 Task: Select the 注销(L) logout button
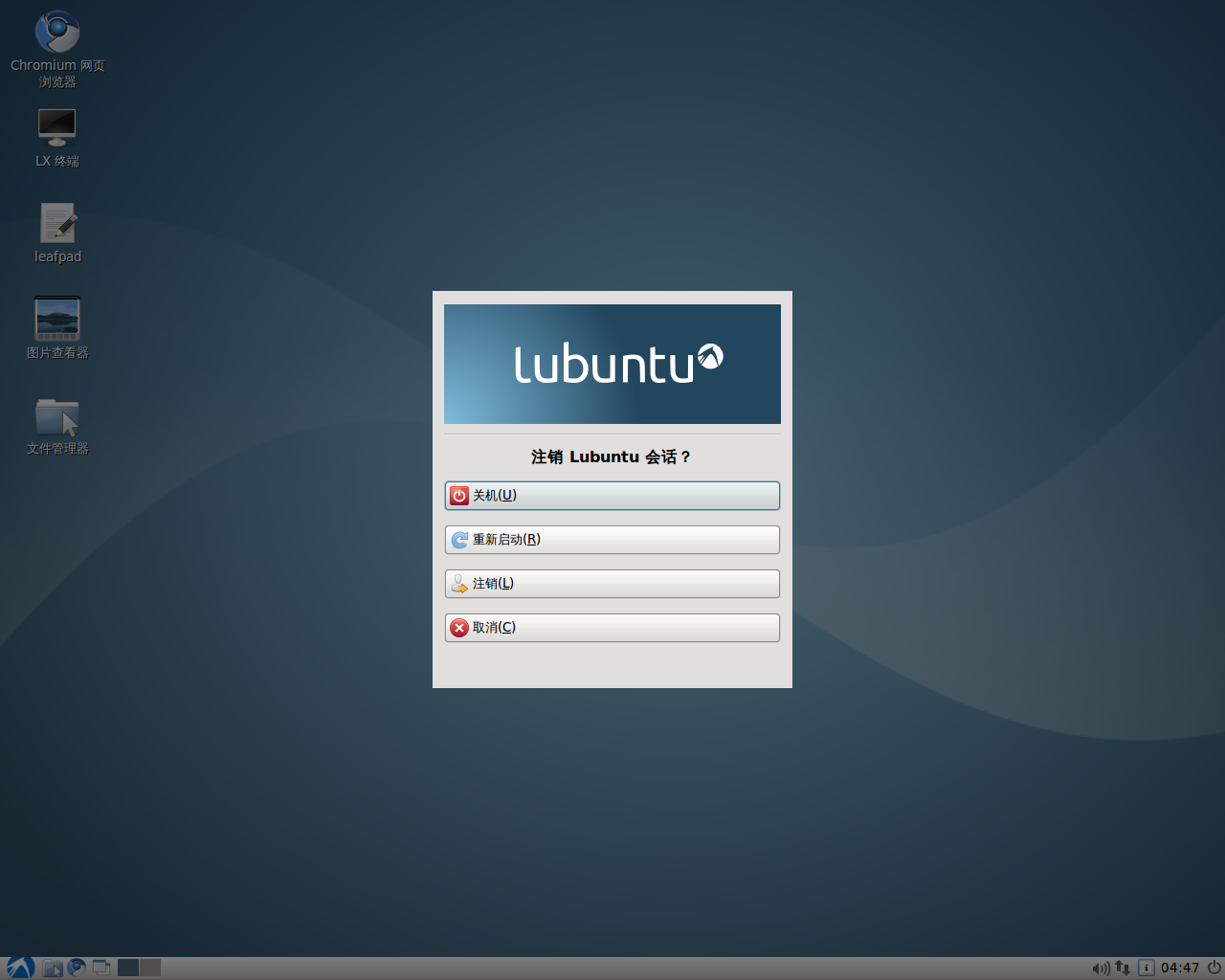click(612, 584)
